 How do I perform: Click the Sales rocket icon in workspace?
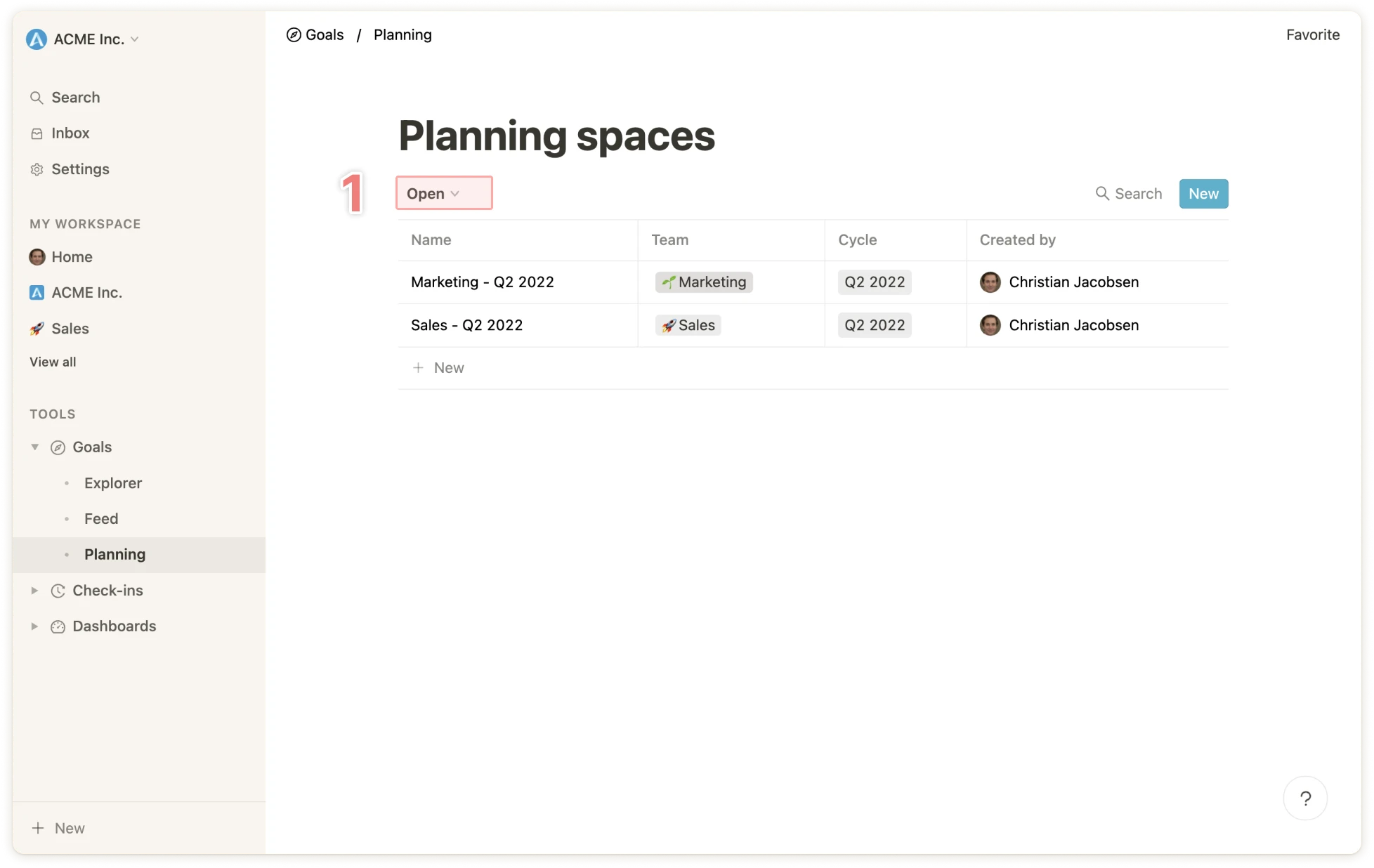37,329
